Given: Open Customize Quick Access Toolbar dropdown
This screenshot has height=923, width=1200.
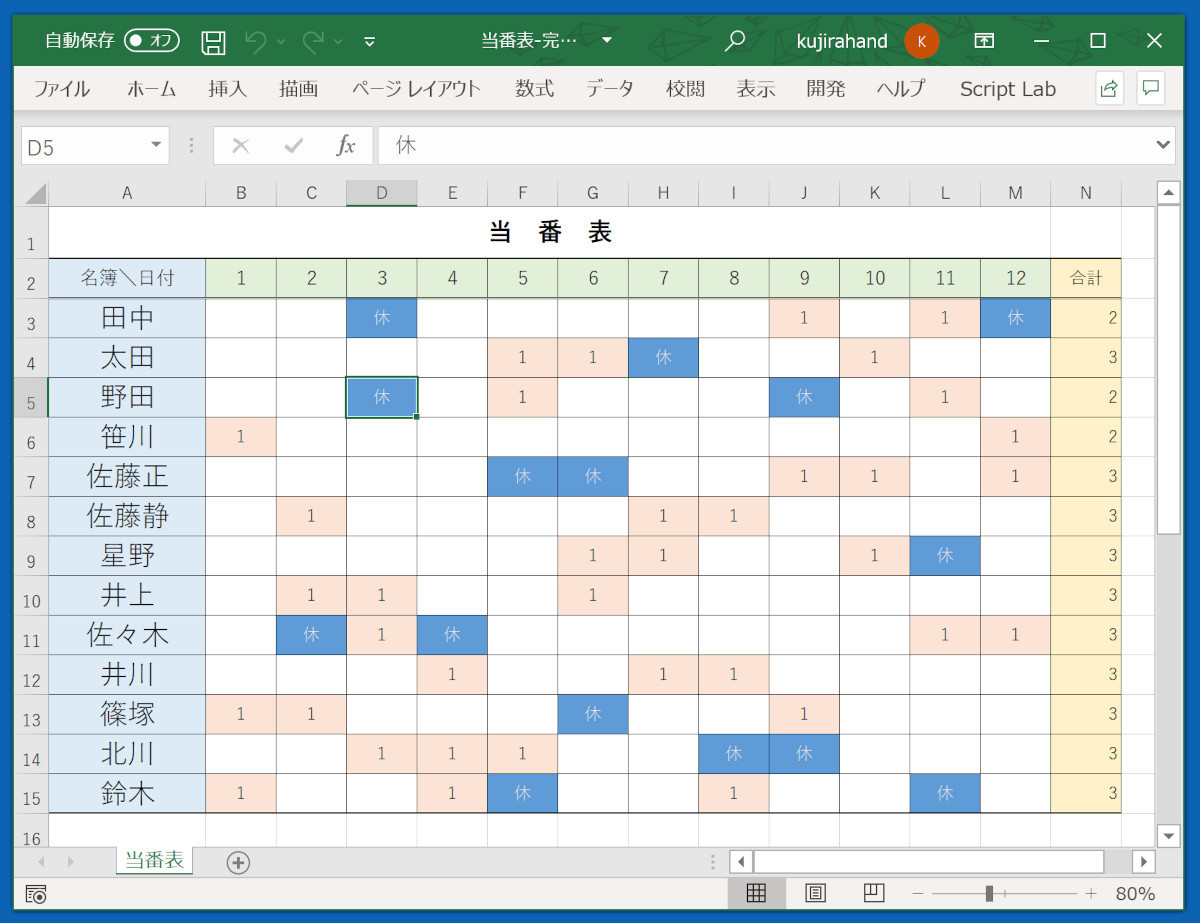Looking at the screenshot, I should coord(370,41).
